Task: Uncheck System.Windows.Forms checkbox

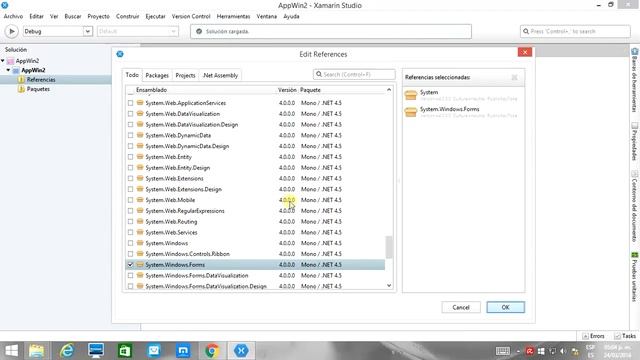Action: click(130, 264)
